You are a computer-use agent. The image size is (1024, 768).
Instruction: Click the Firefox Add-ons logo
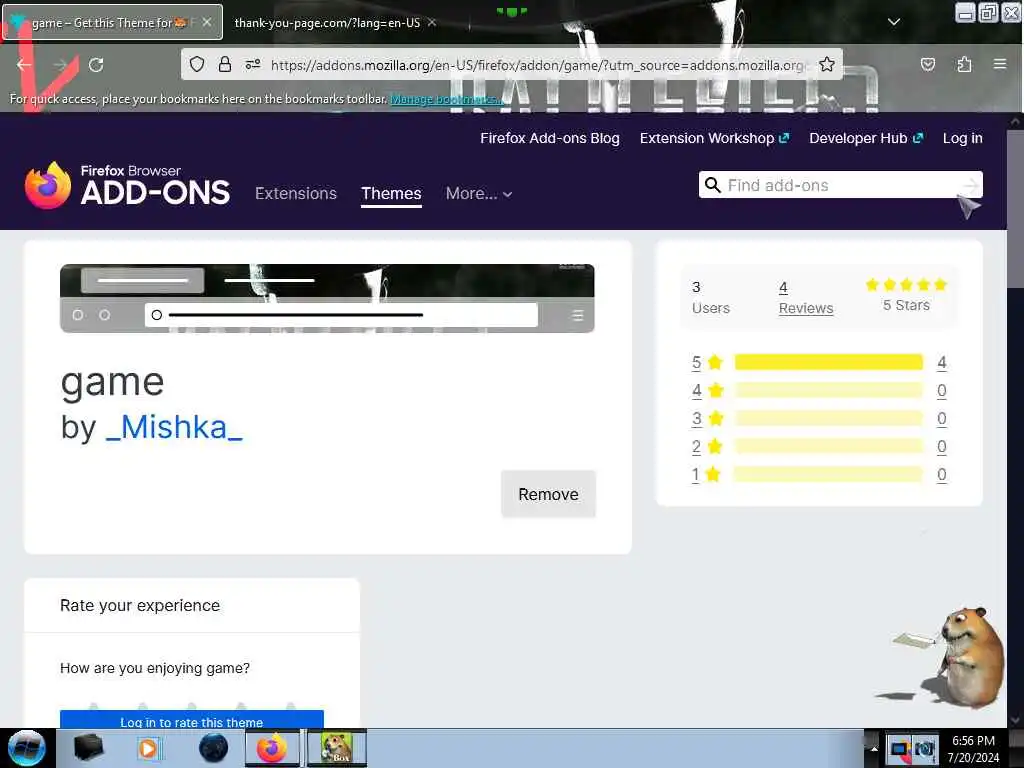click(127, 185)
